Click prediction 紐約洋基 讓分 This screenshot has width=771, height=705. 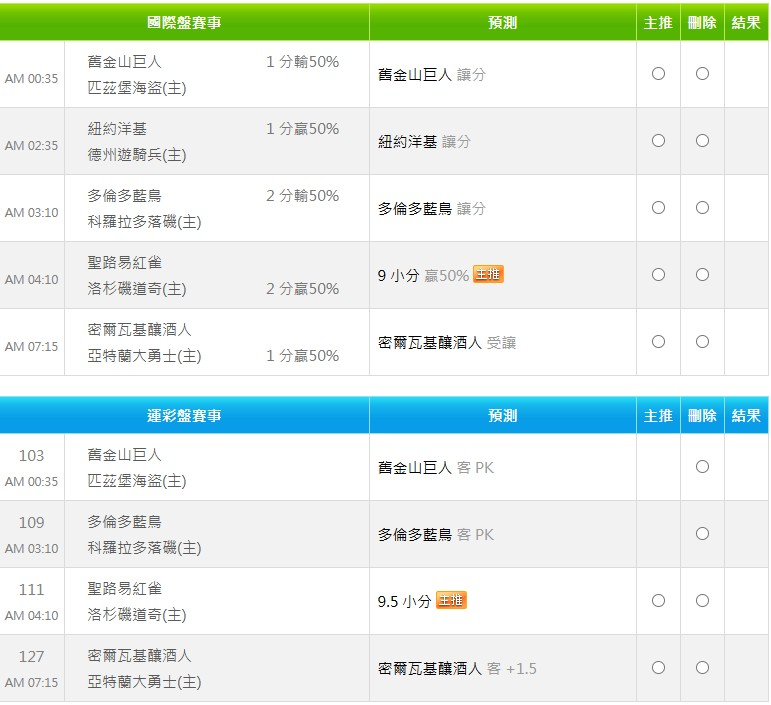[424, 142]
